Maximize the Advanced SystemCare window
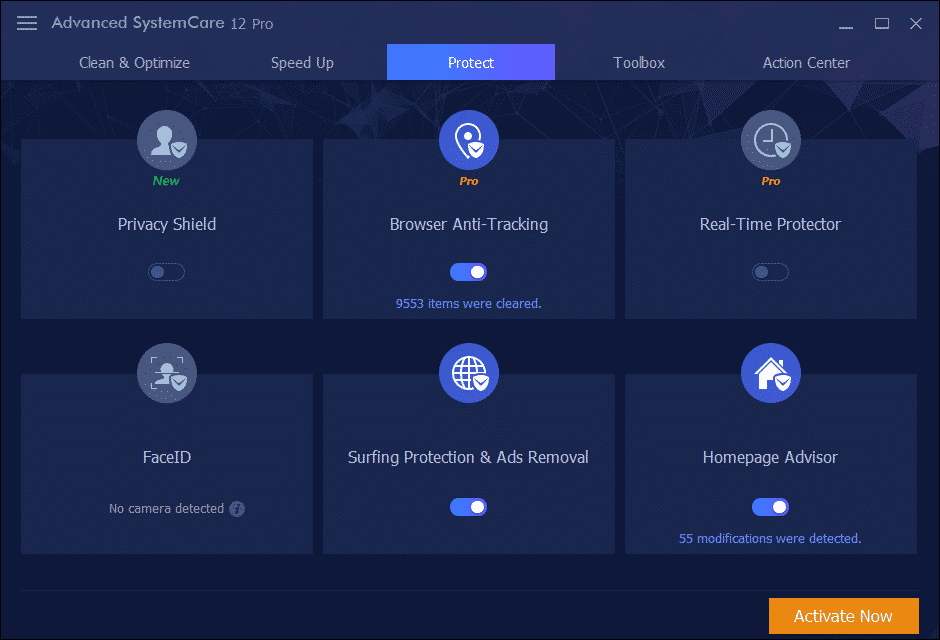Image resolution: width=940 pixels, height=640 pixels. point(881,23)
